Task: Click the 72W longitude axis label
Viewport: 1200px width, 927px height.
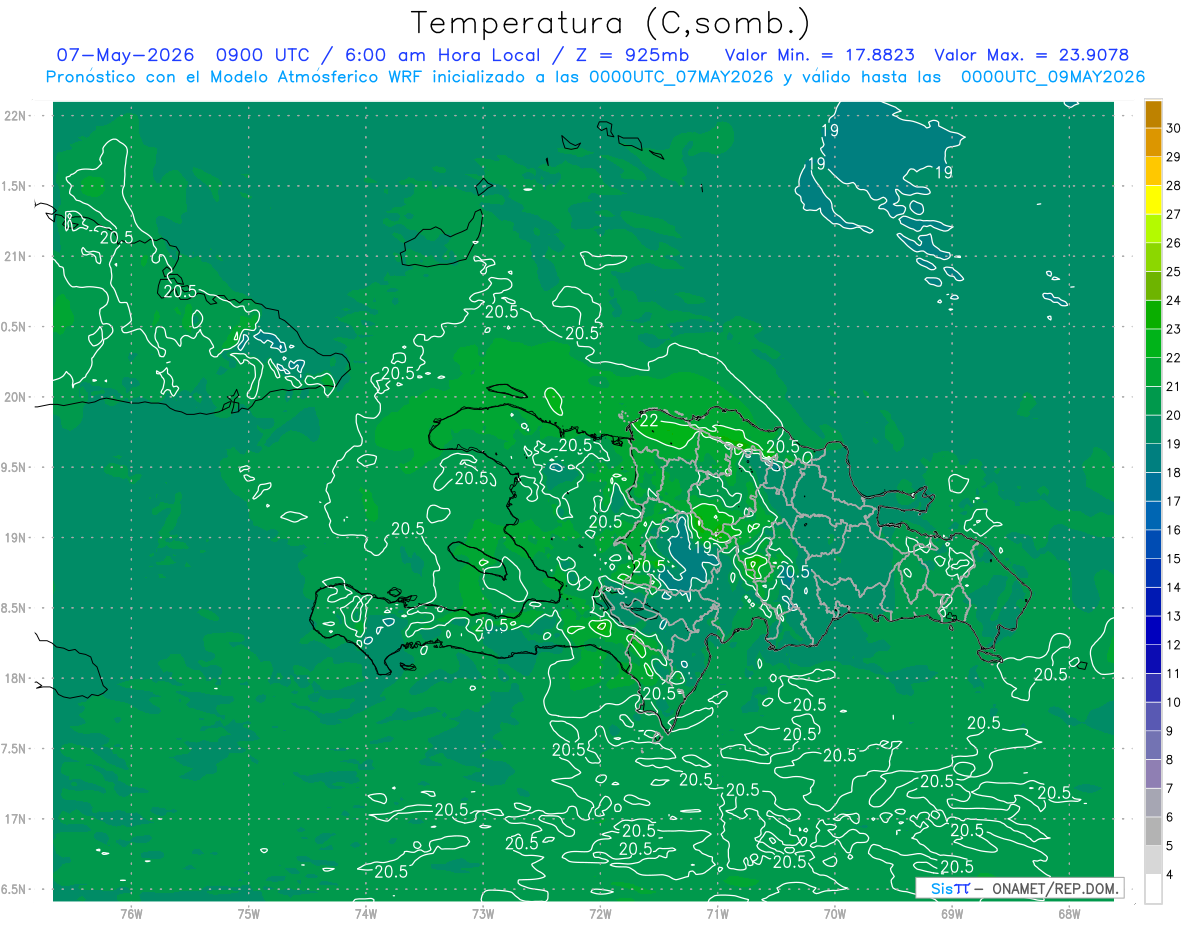Action: (x=600, y=912)
